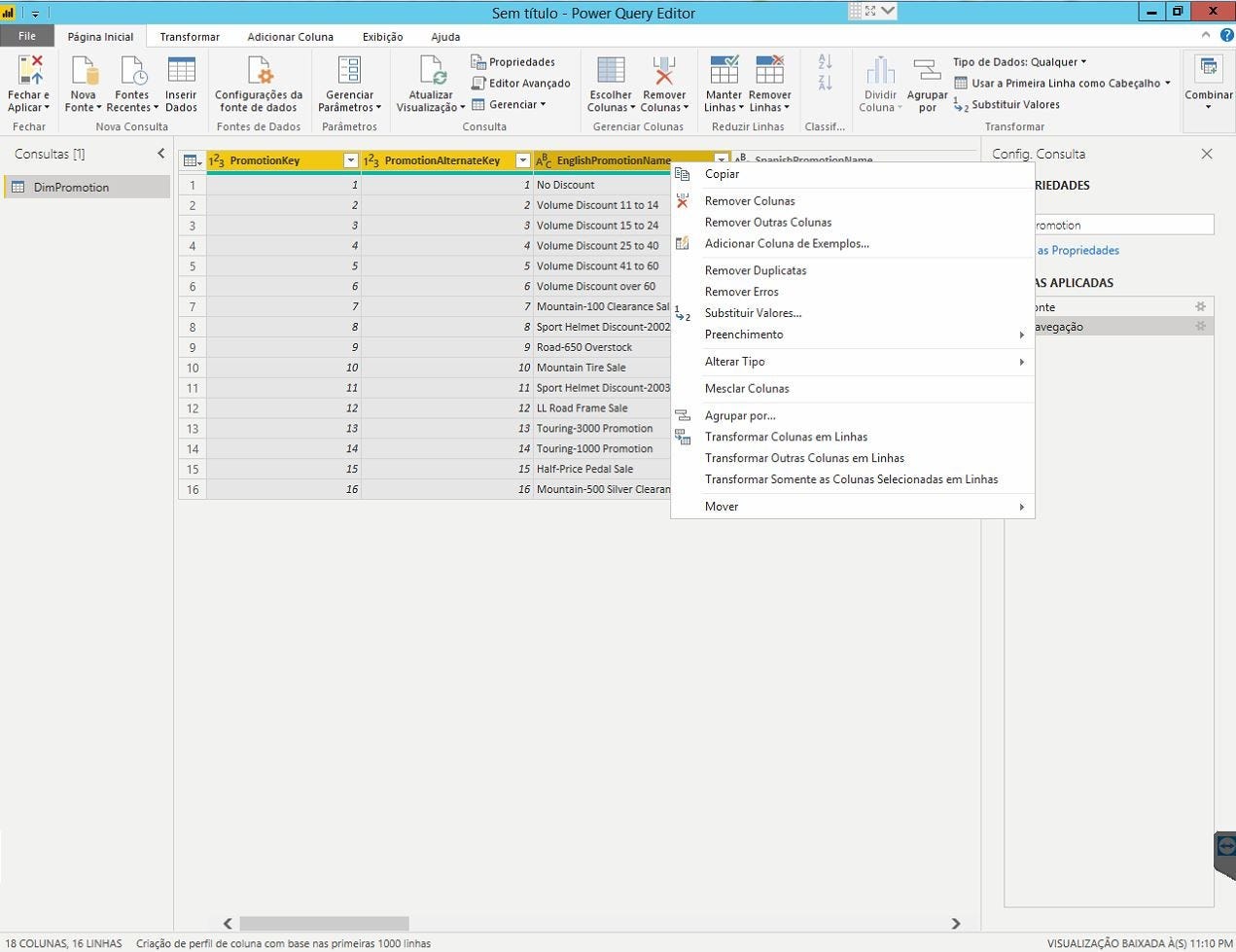Select the Navegação applied step
Image resolution: width=1236 pixels, height=952 pixels.
click(1109, 327)
